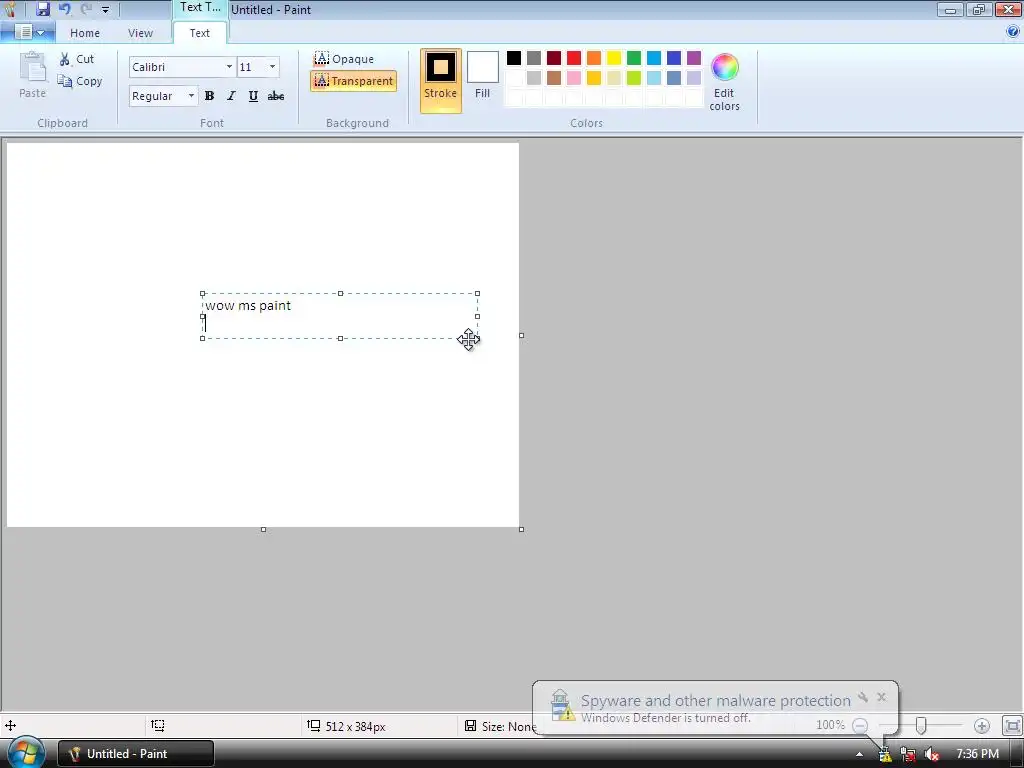Screen dimensions: 1024x768
Task: Open the Edit colors dialog
Action: 724,82
